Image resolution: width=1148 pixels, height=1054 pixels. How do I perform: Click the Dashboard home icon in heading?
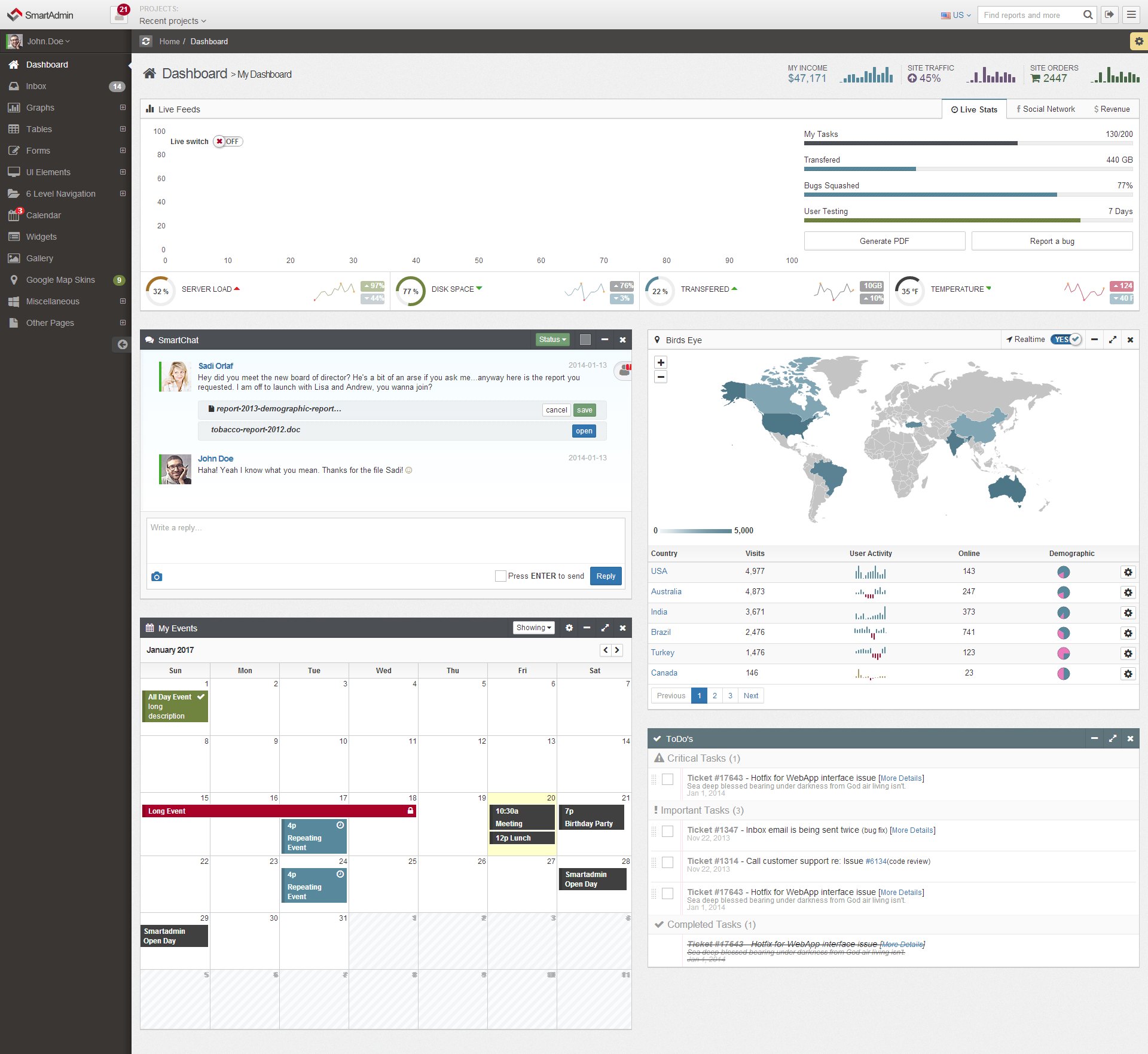[x=149, y=73]
